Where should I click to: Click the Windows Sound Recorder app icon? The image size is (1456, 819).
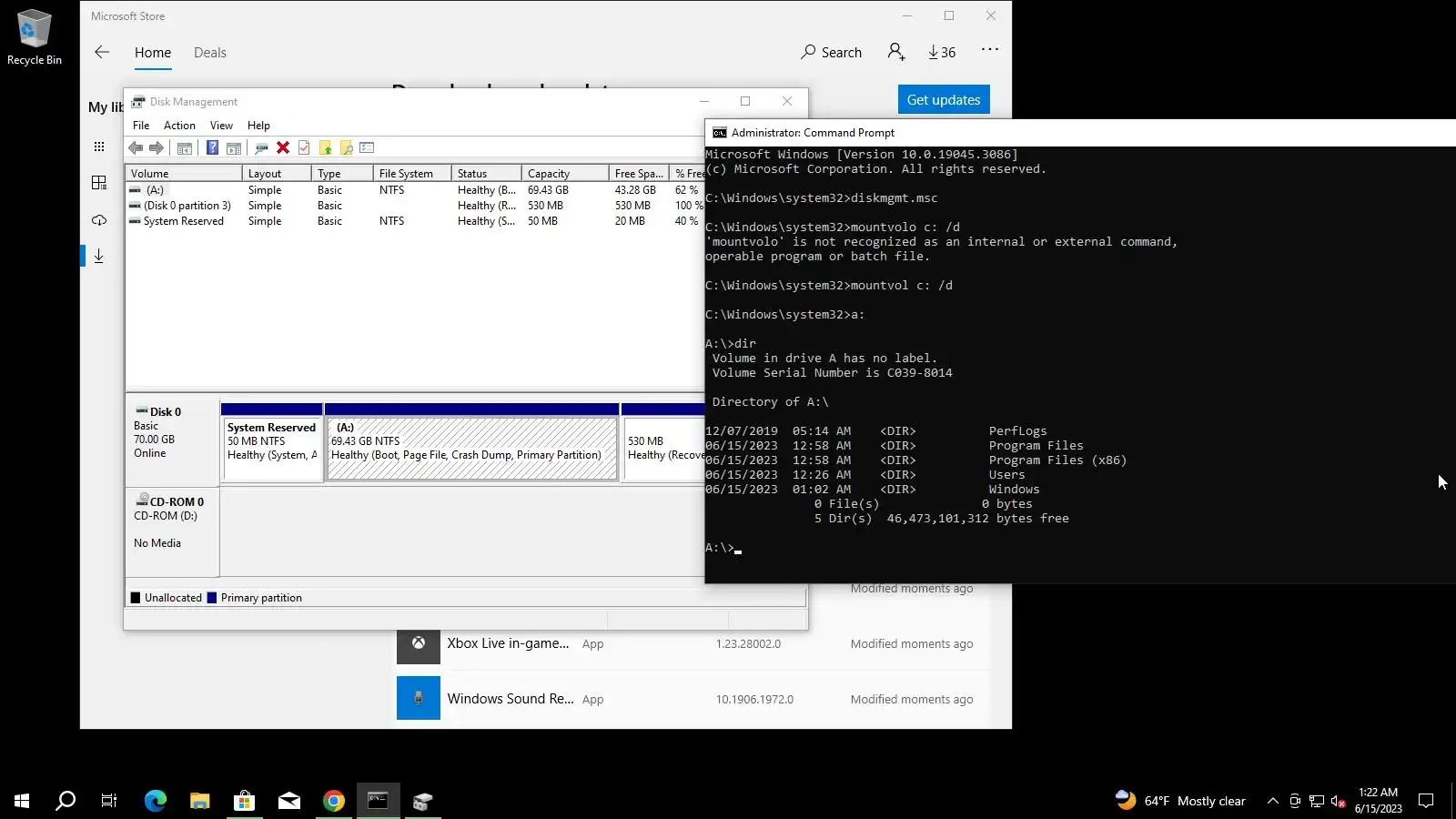(x=419, y=698)
